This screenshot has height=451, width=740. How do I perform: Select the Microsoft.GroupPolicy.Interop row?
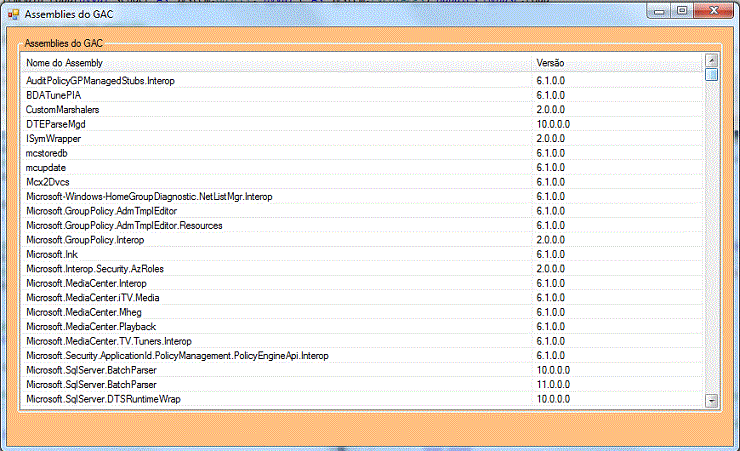pos(362,240)
